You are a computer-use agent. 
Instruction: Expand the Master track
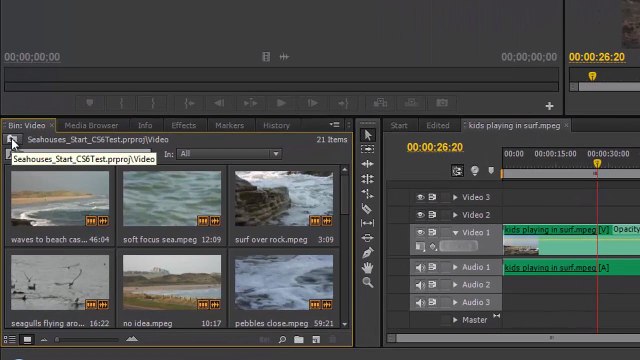tap(455, 320)
